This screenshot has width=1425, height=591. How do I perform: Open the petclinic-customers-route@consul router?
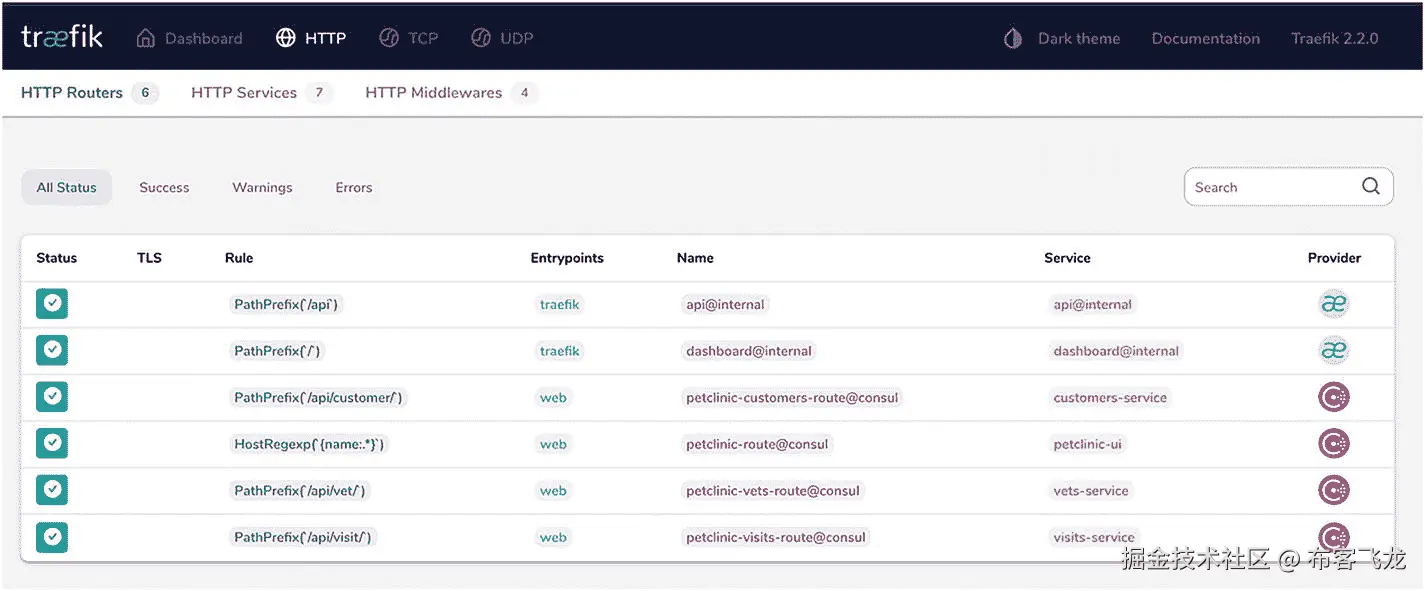click(x=792, y=397)
